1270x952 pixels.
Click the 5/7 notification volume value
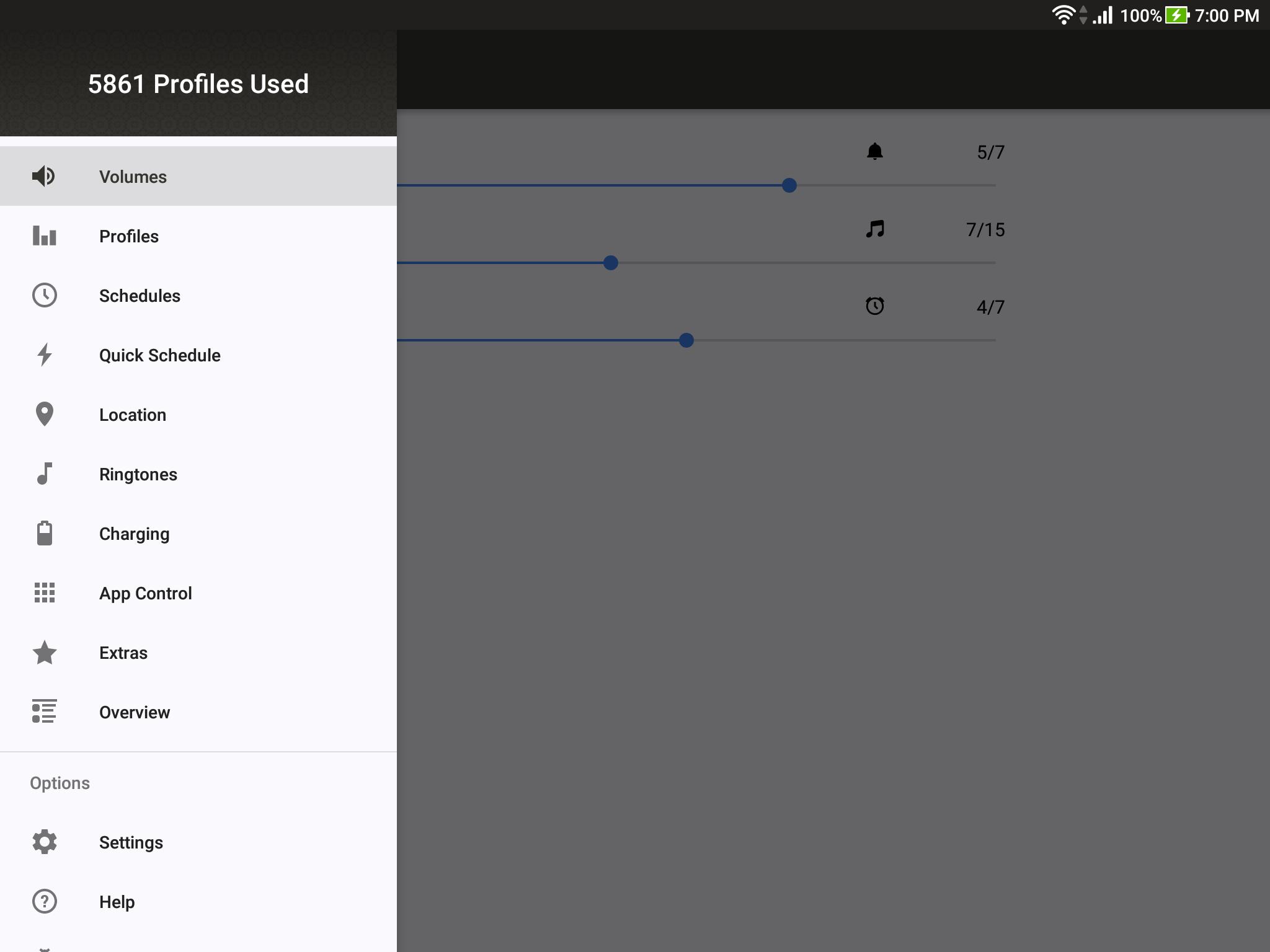[x=990, y=152]
